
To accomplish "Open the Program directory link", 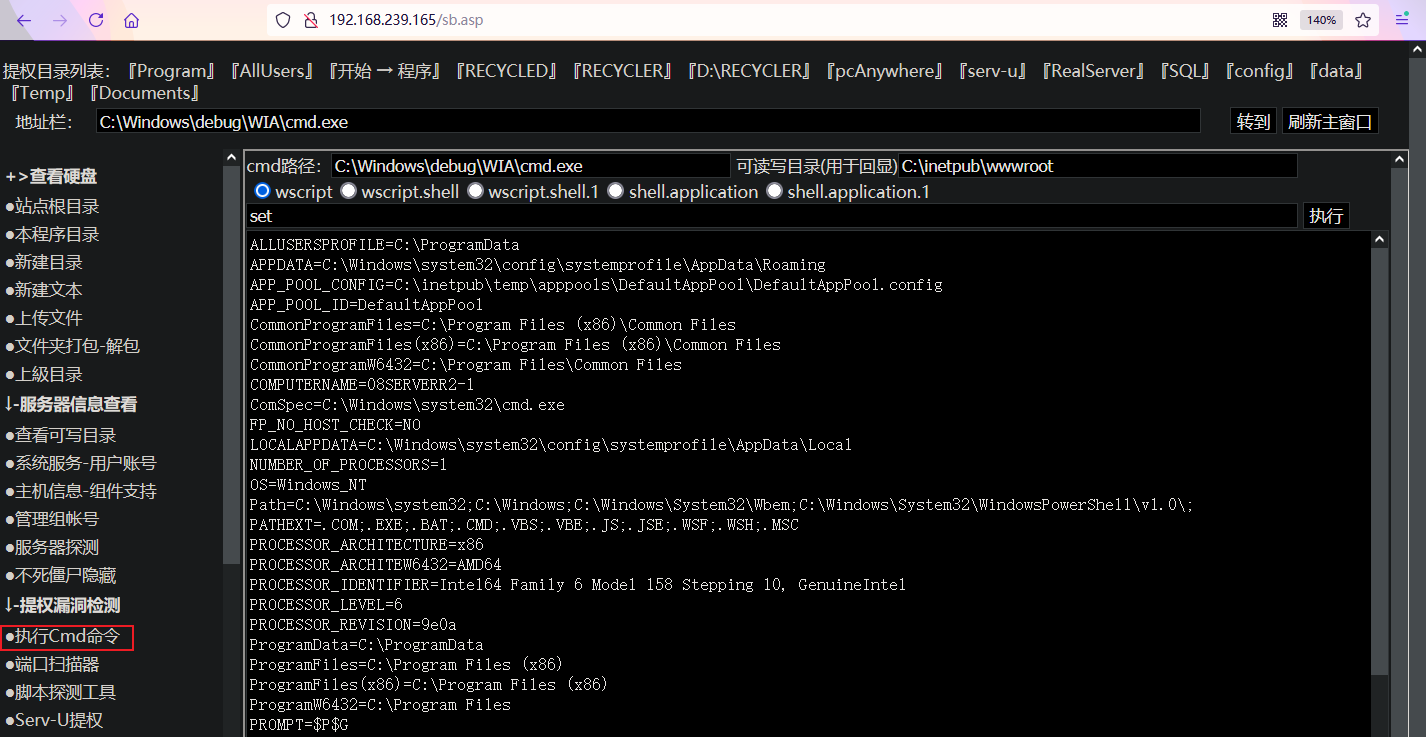I will 171,71.
